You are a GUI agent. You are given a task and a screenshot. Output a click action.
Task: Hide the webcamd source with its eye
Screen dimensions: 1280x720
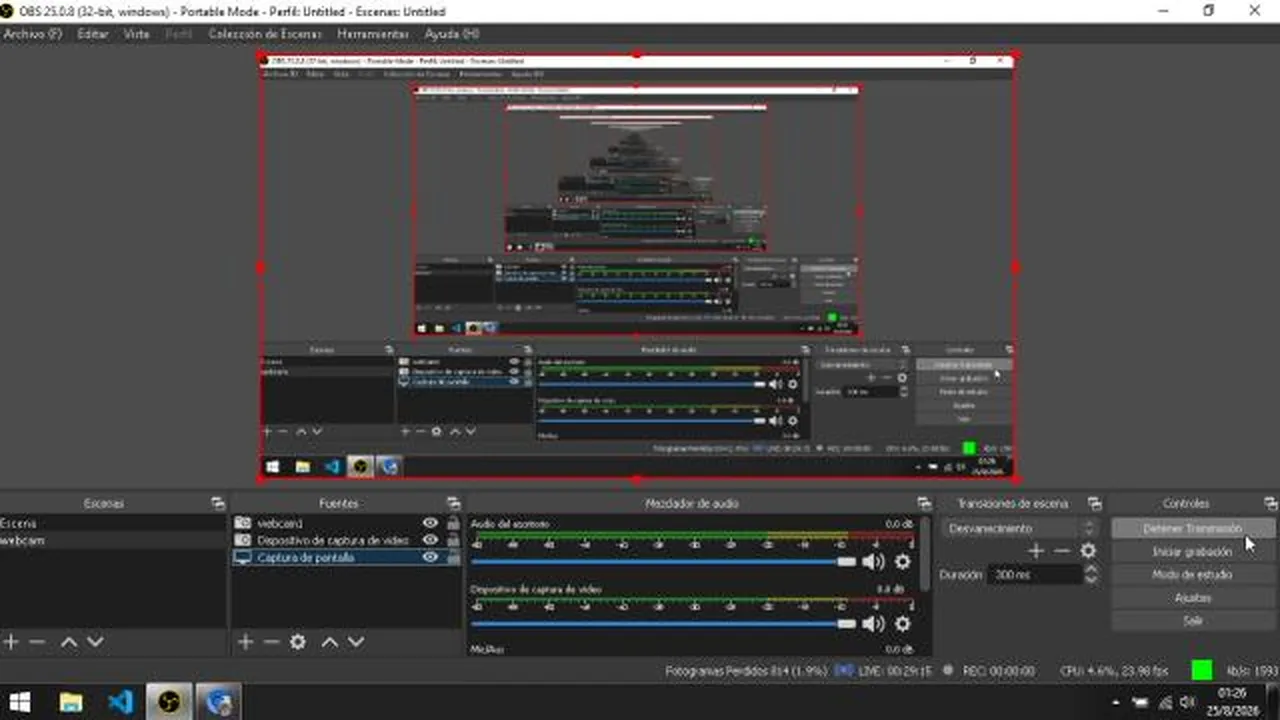tap(431, 523)
